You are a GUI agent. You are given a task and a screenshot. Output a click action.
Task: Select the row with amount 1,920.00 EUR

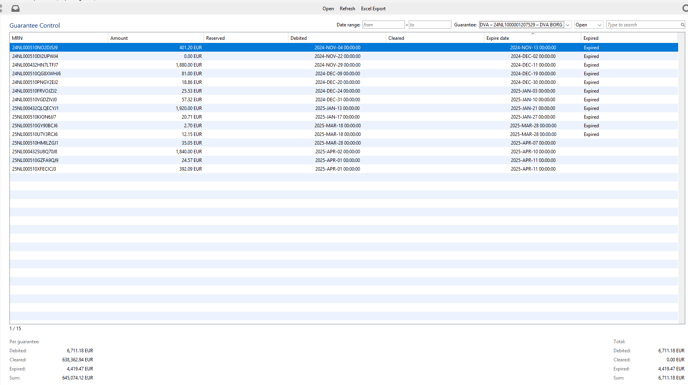pos(344,108)
